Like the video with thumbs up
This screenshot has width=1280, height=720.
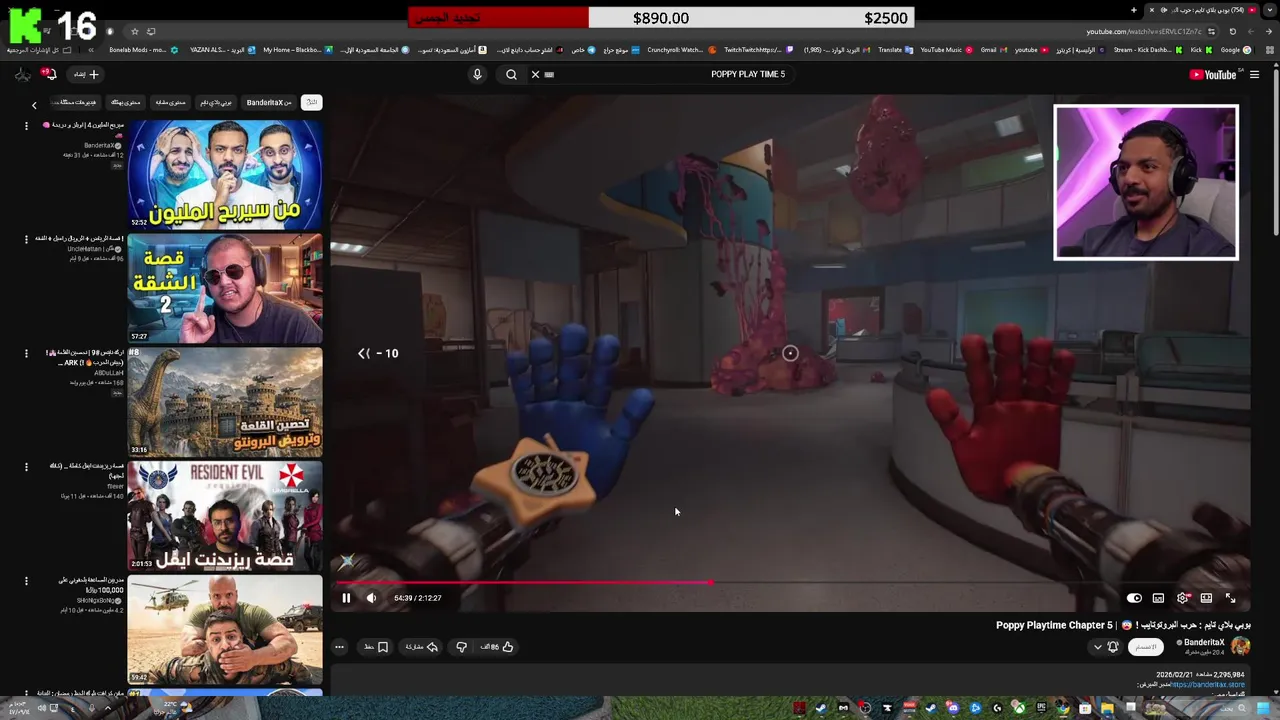[498, 647]
